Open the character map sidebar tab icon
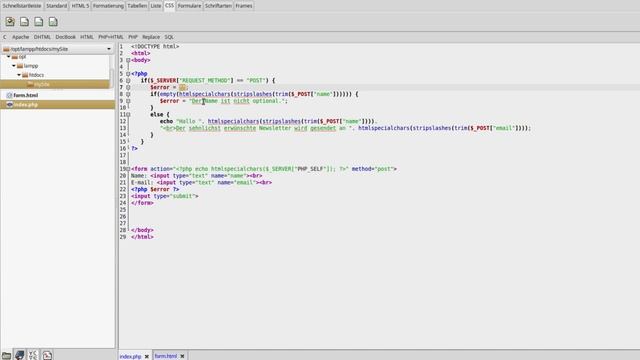 click(33, 355)
